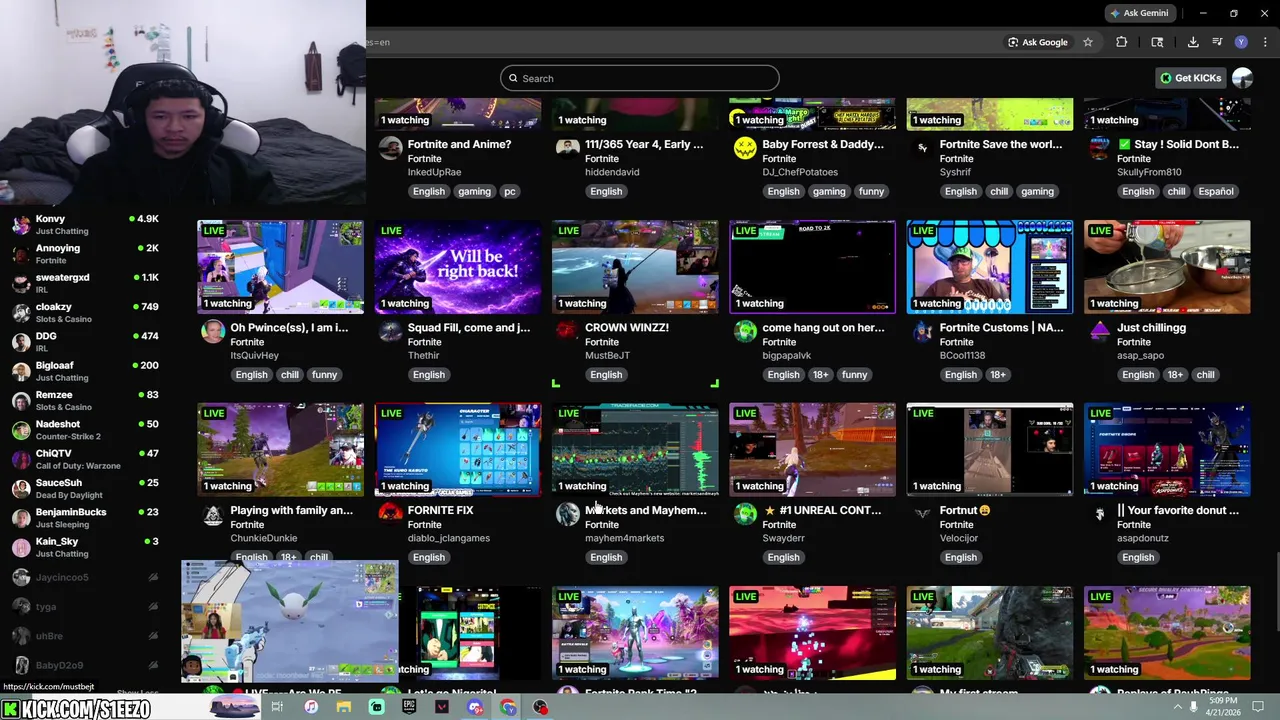Click the pc tag under InkedUpRae
This screenshot has width=1280, height=720.
click(x=510, y=191)
